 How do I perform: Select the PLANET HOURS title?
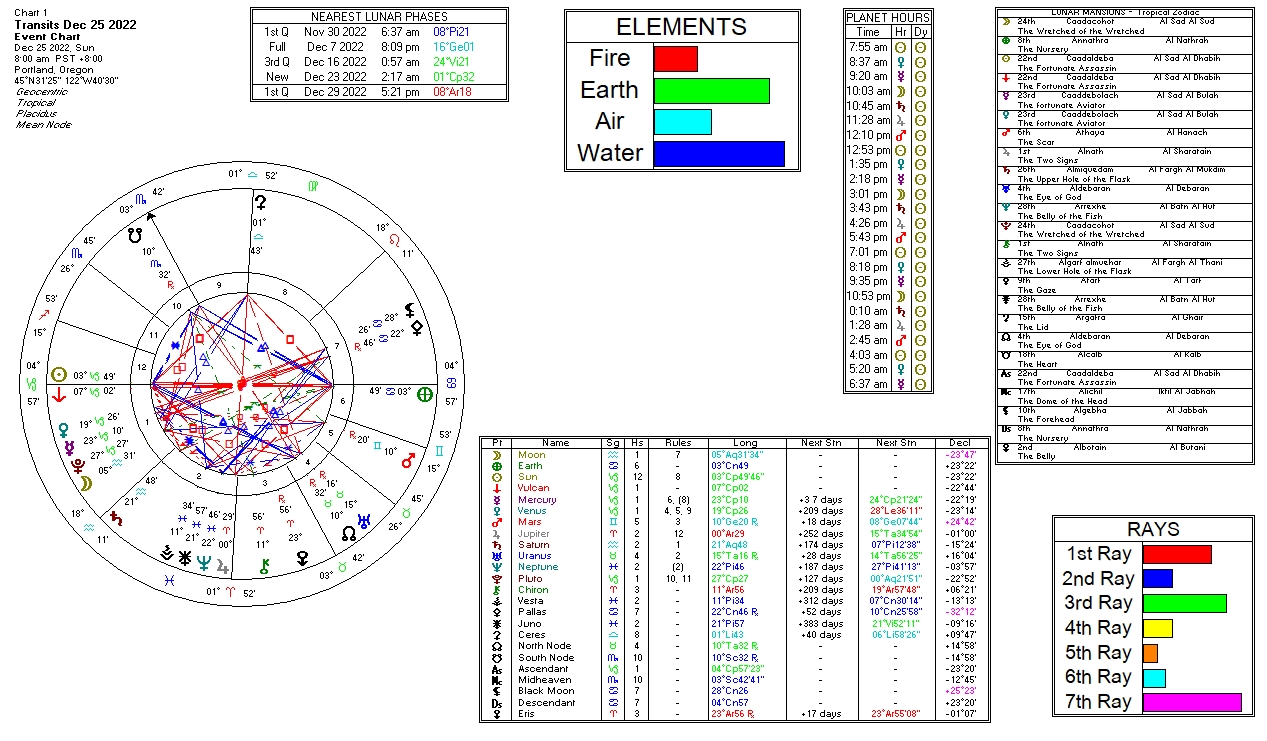[x=888, y=18]
